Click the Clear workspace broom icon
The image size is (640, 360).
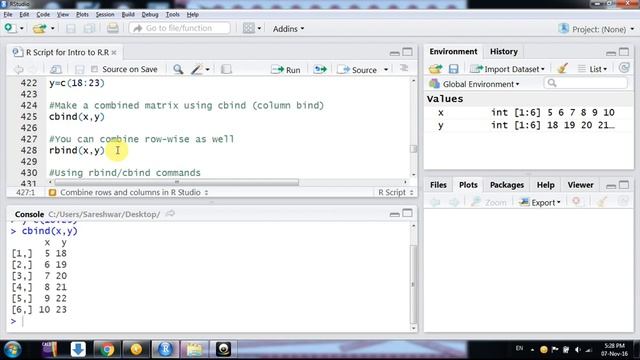point(562,68)
